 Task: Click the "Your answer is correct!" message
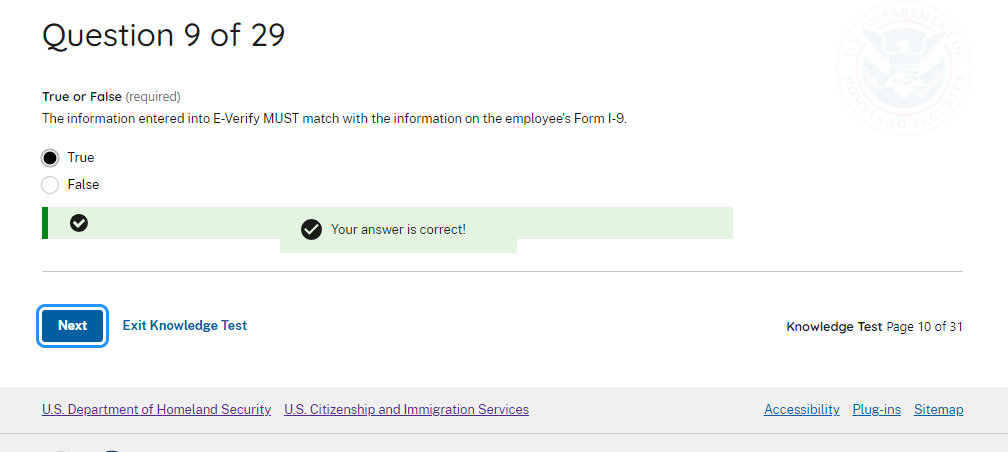(398, 230)
